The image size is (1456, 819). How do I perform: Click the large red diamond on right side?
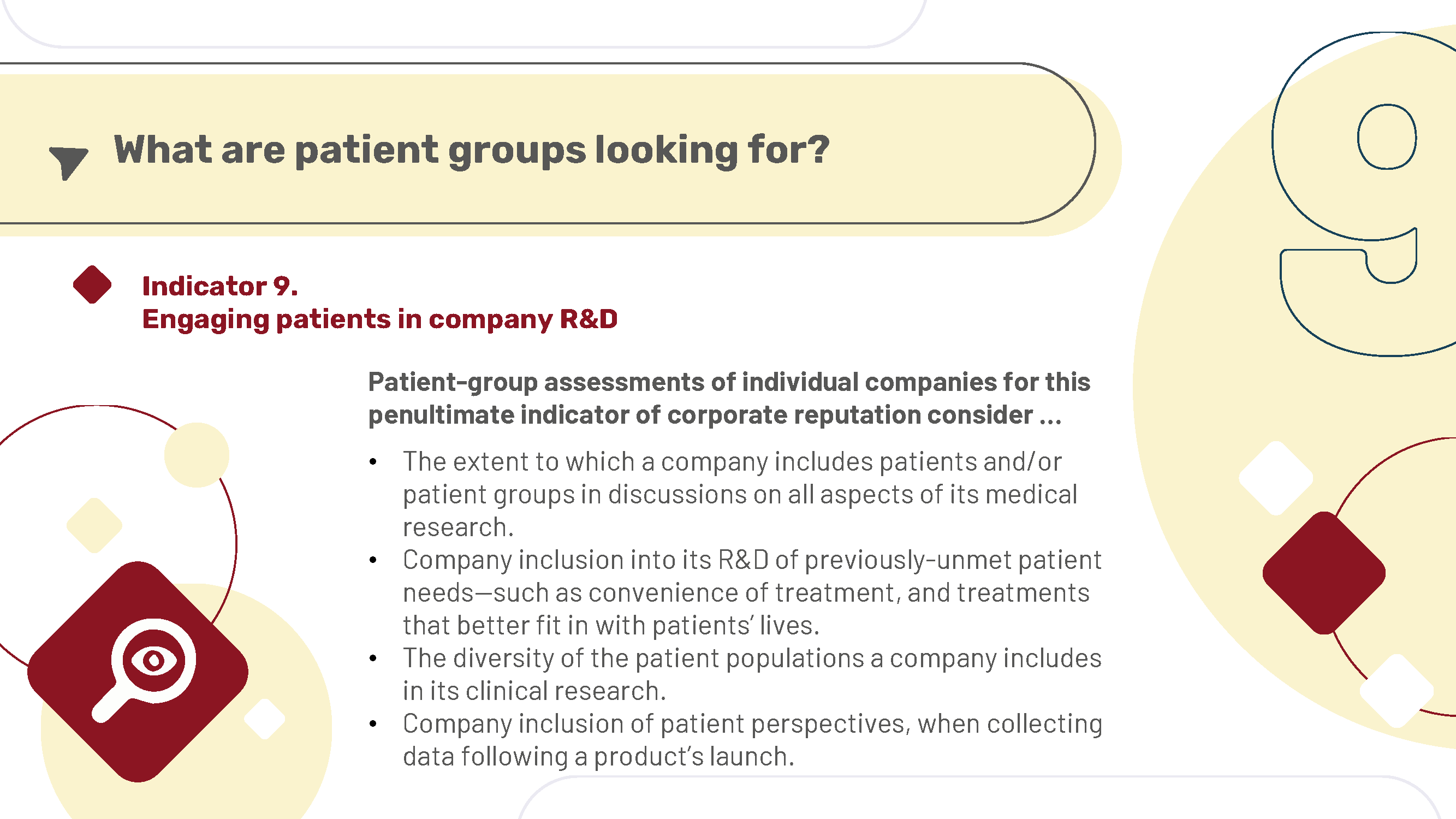[1324, 573]
